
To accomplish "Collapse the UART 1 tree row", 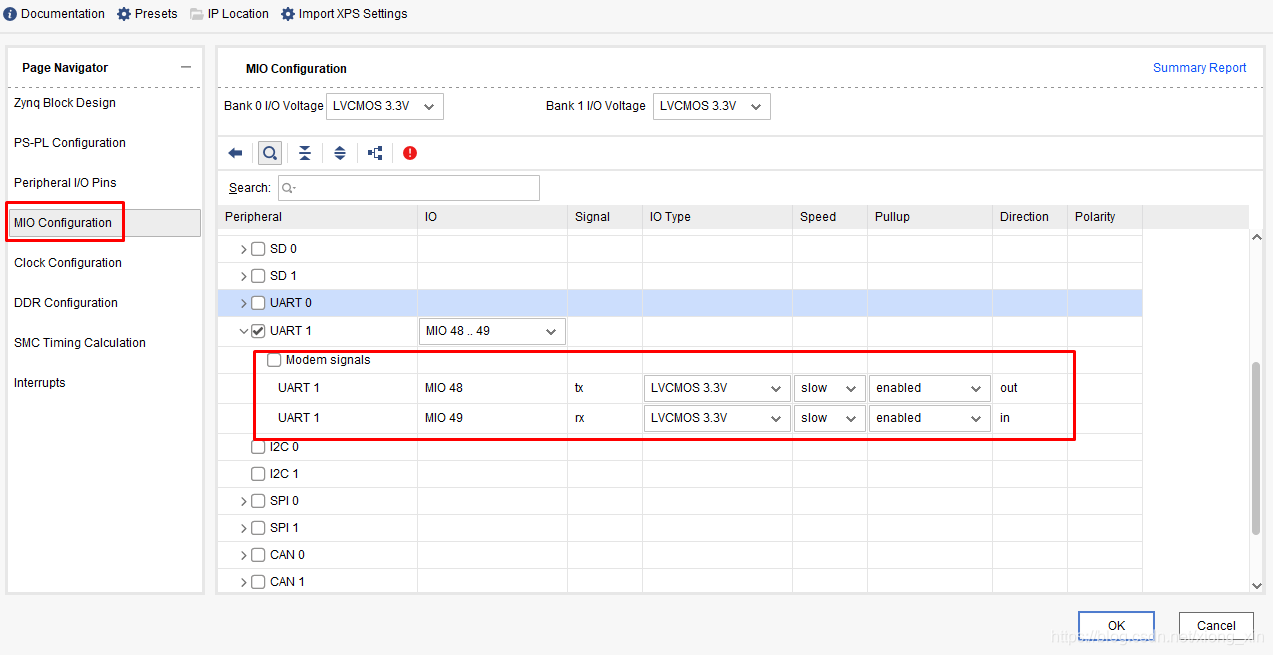I will (x=243, y=331).
